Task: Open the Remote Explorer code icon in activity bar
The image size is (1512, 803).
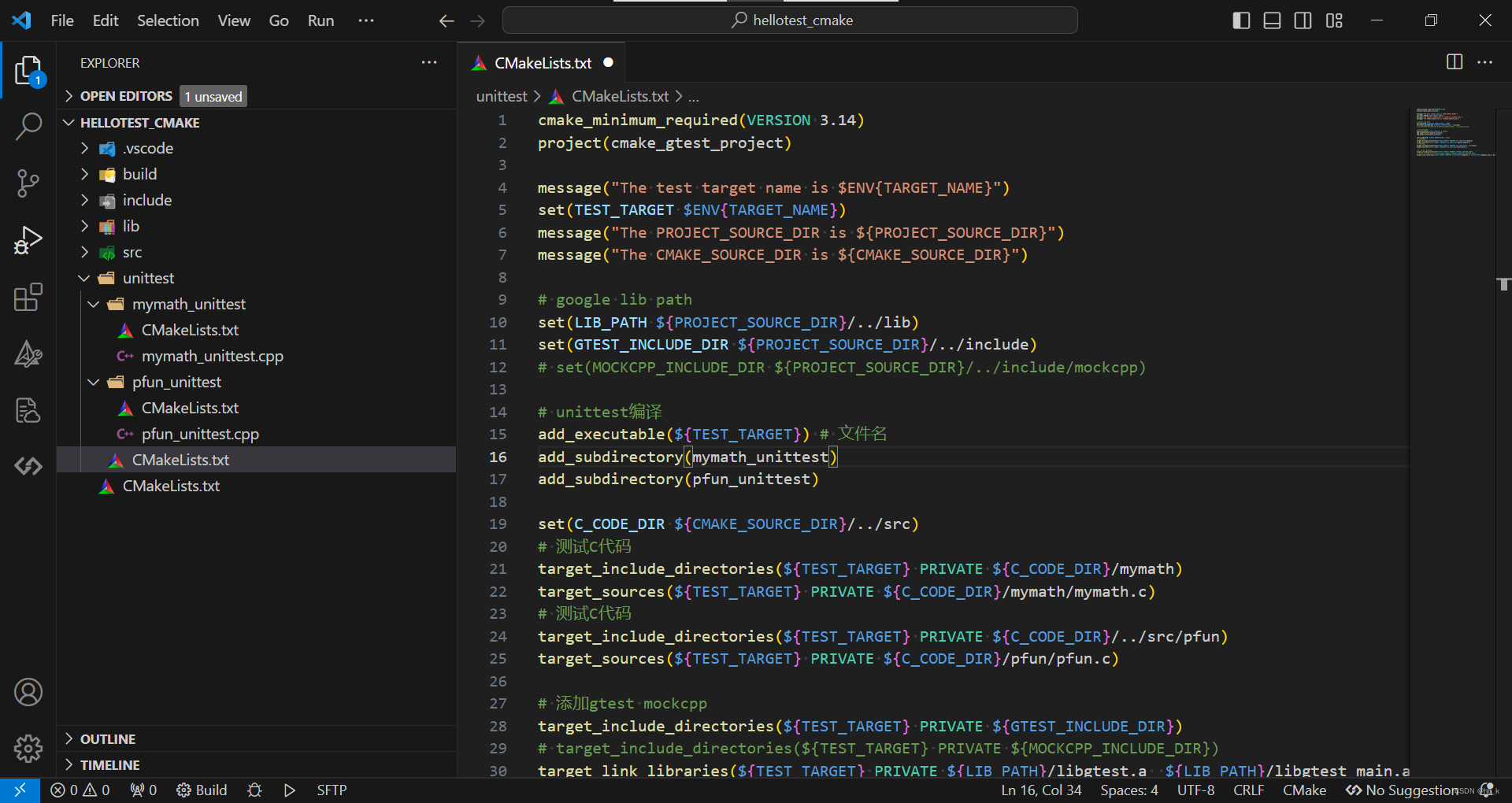Action: point(28,466)
